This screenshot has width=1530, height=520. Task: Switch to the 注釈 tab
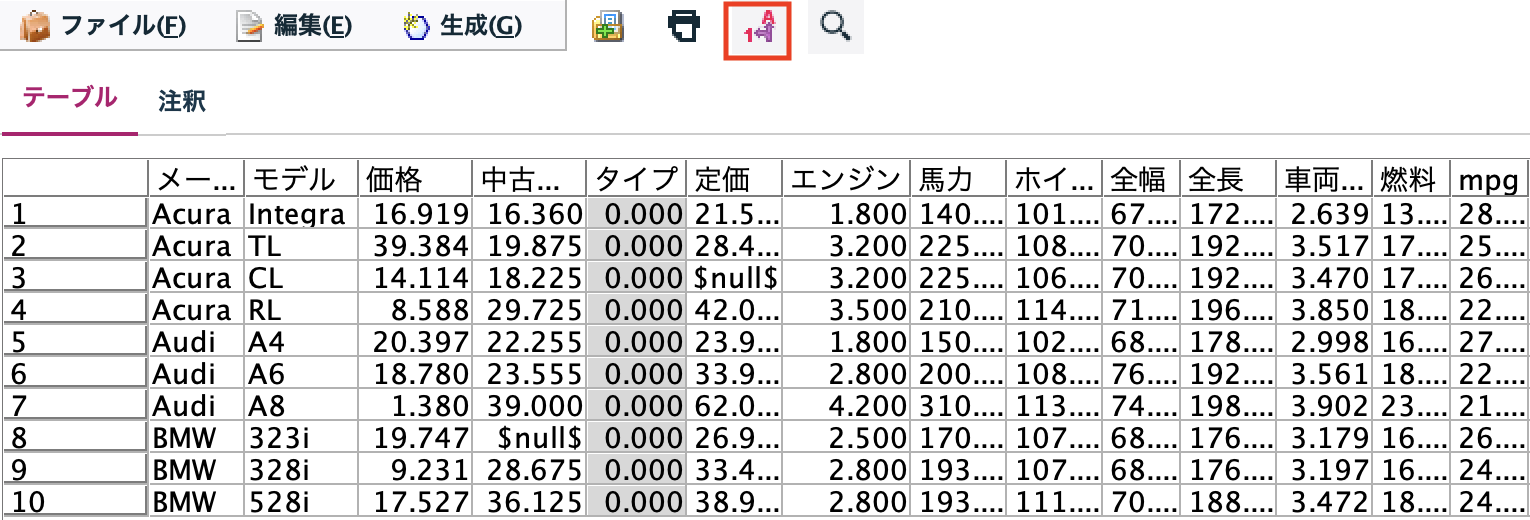(182, 101)
